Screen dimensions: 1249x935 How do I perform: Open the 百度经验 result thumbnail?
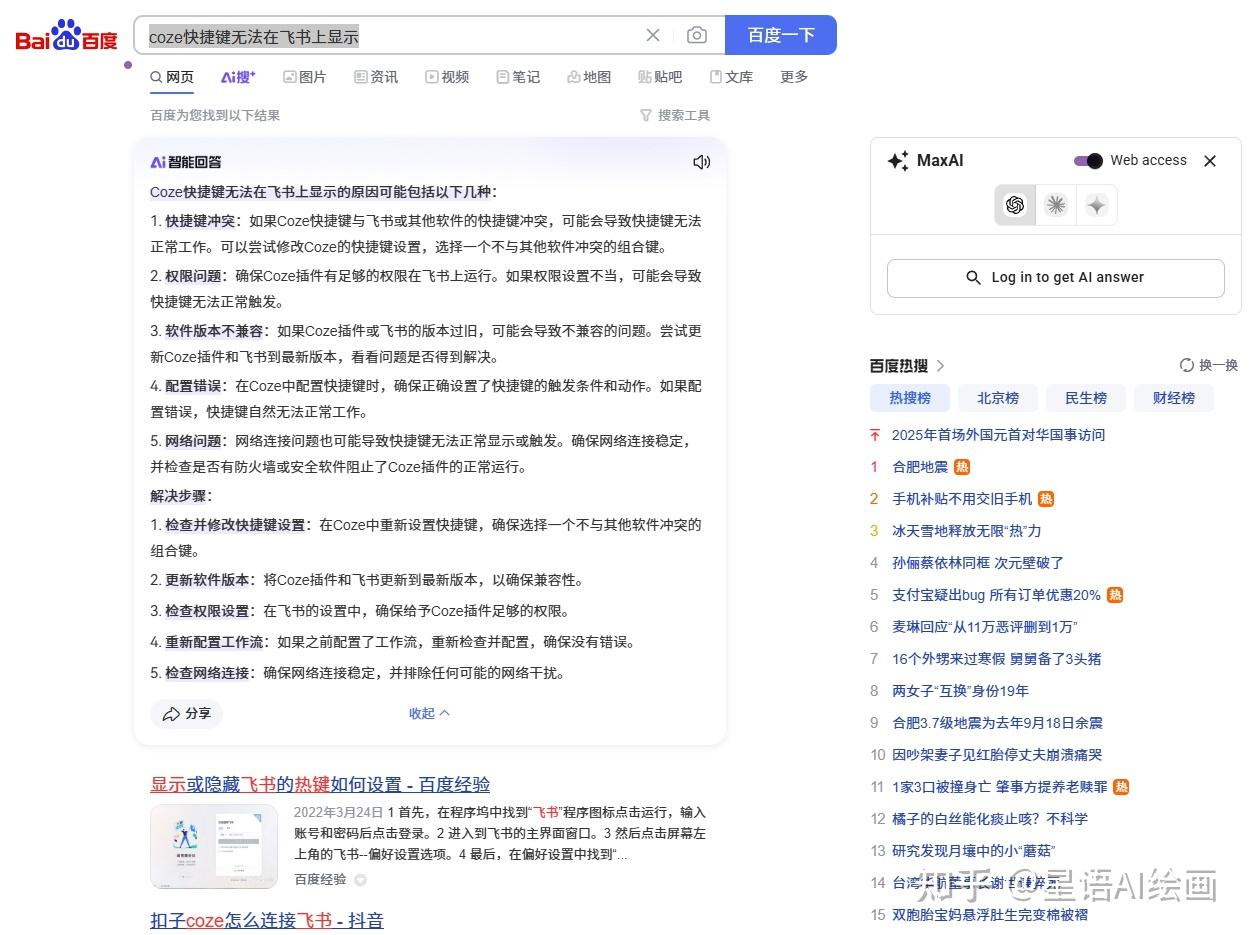click(x=214, y=847)
